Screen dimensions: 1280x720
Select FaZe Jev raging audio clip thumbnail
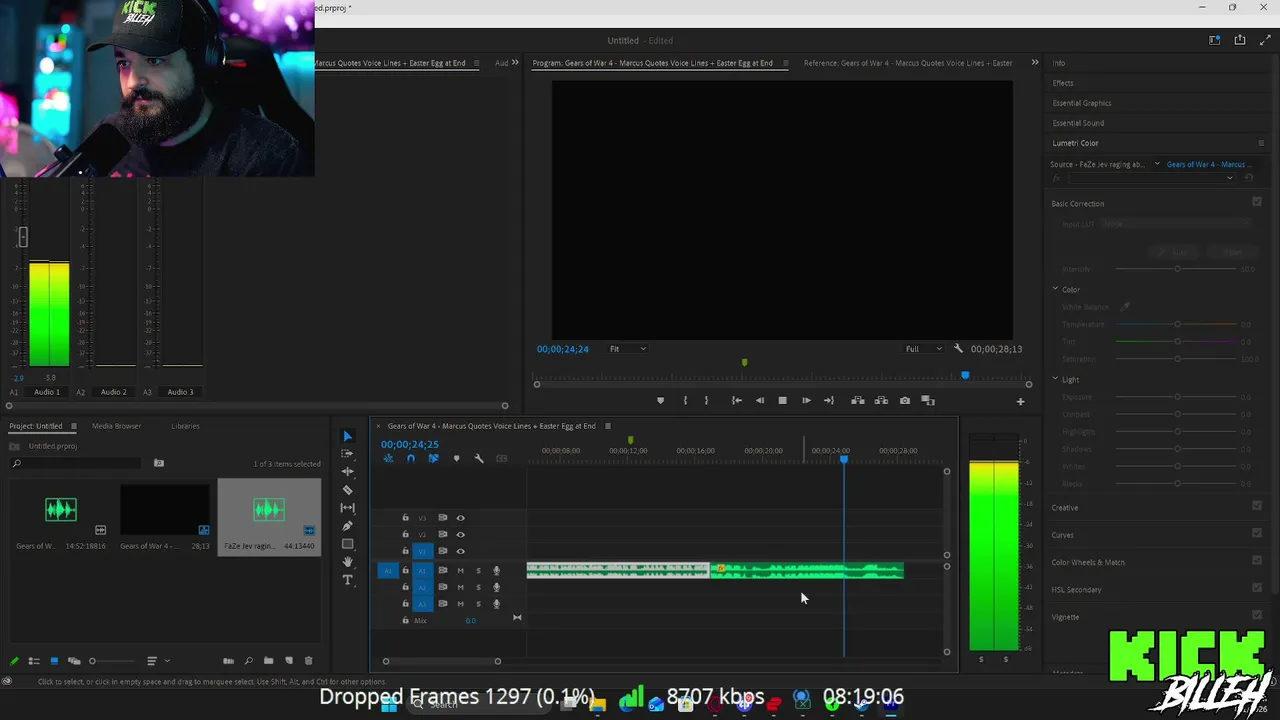[269, 510]
